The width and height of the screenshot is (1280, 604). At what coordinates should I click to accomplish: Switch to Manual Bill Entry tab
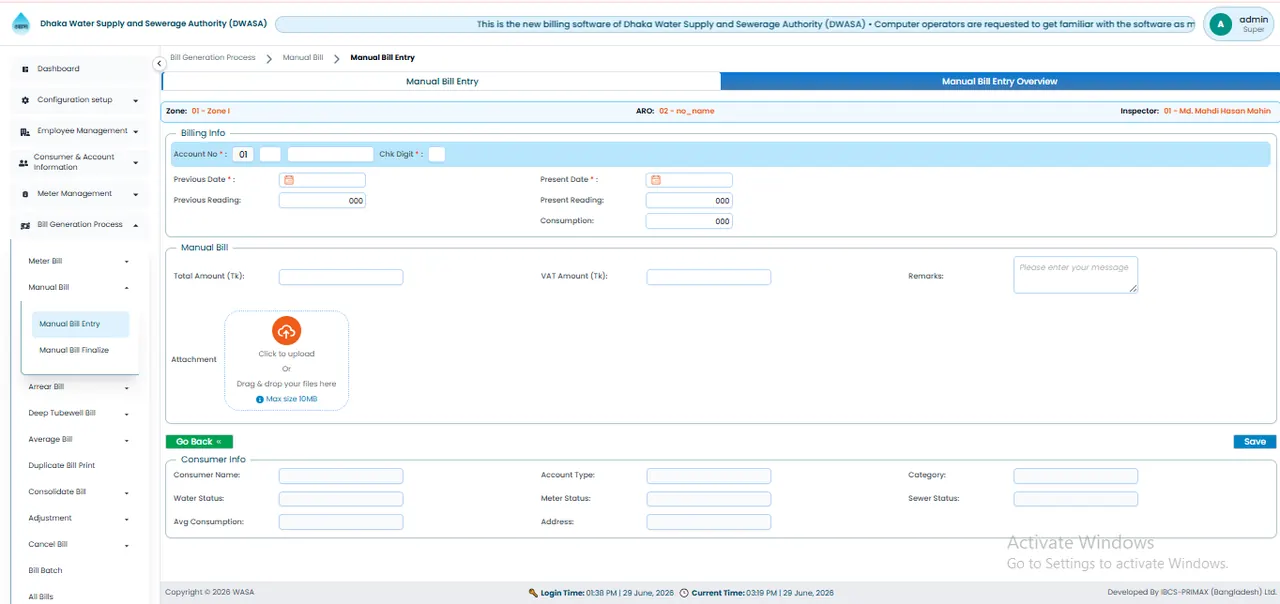pos(441,82)
